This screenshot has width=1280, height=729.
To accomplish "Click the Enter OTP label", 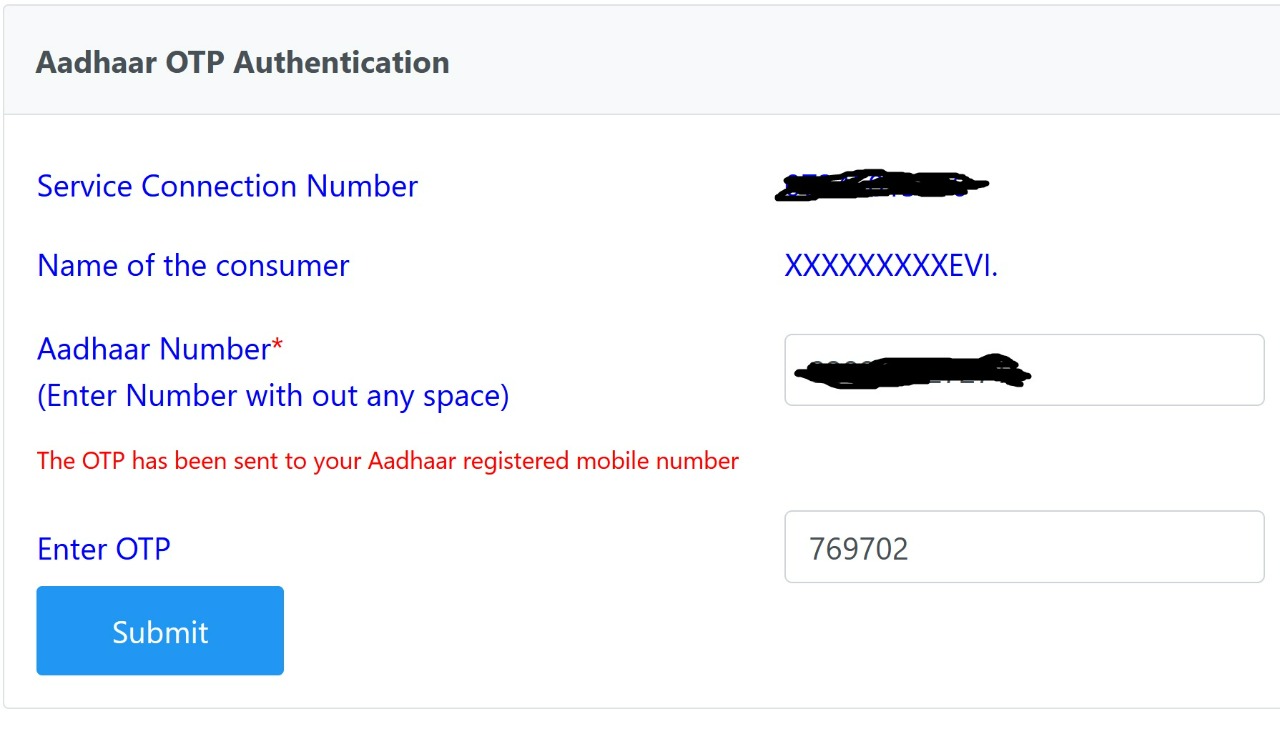I will [104, 549].
